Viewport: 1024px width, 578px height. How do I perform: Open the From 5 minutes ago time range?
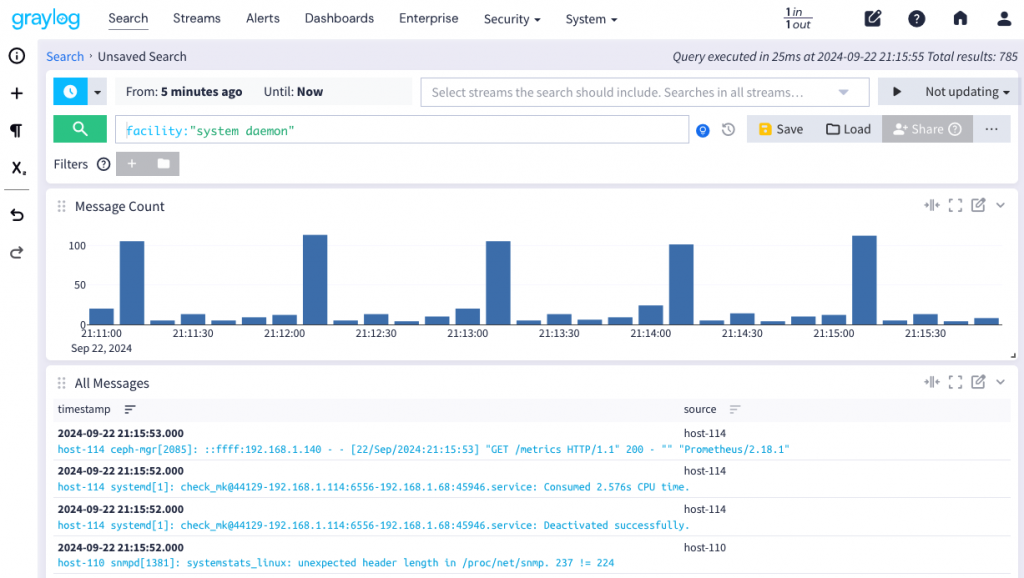(x=184, y=91)
